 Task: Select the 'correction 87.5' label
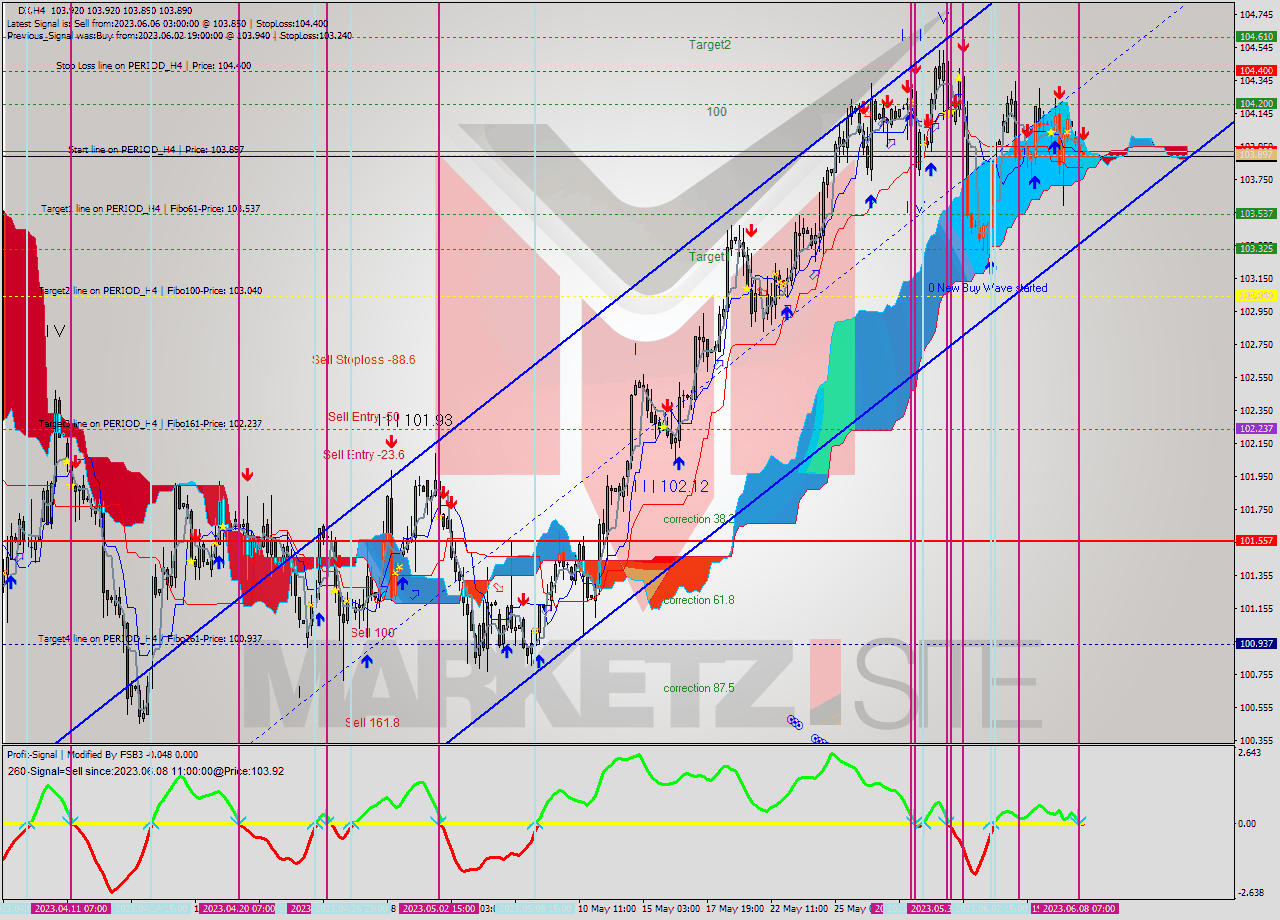pos(699,688)
